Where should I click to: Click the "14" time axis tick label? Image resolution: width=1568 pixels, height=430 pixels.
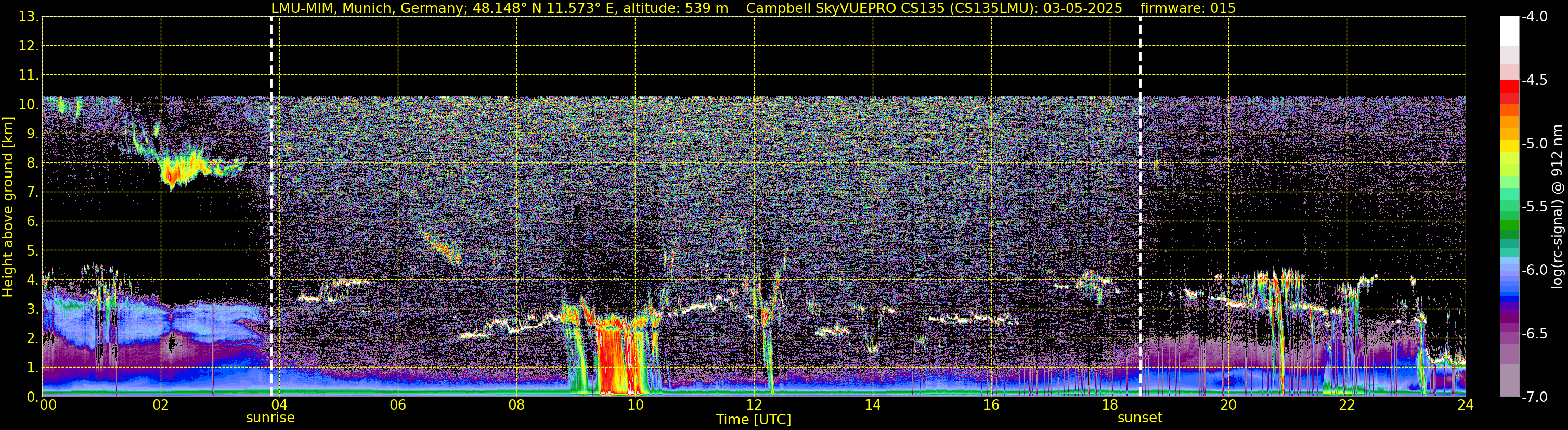[x=873, y=406]
